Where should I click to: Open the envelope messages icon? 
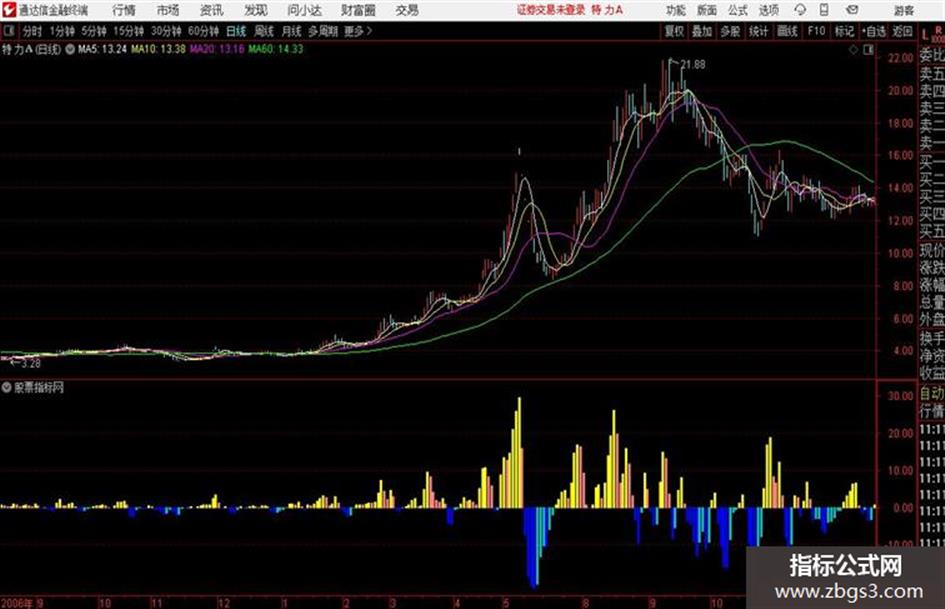pyautogui.click(x=852, y=10)
